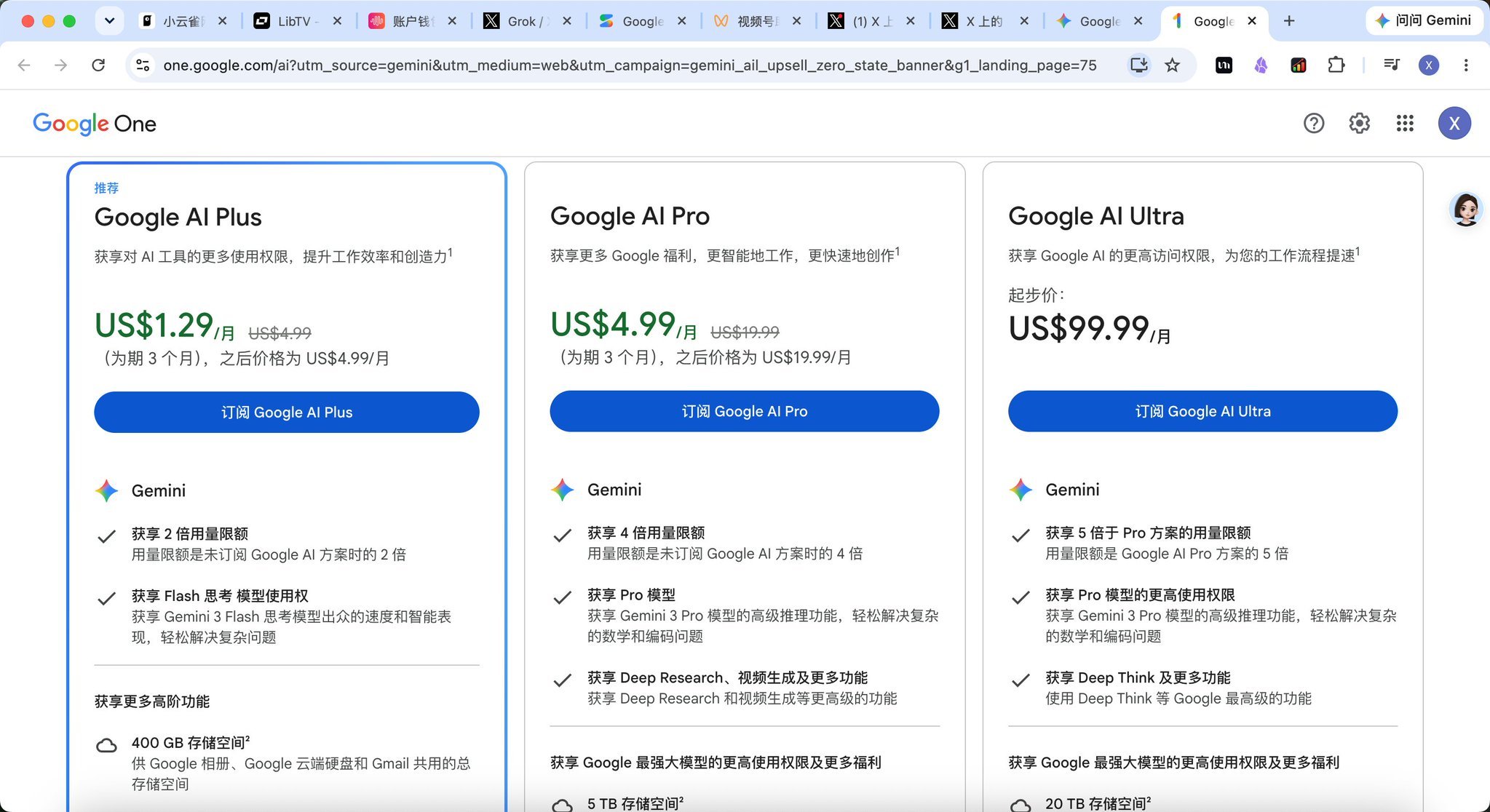Viewport: 1490px width, 812px height.
Task: Subscribe to Google AI Pro plan
Action: (744, 411)
